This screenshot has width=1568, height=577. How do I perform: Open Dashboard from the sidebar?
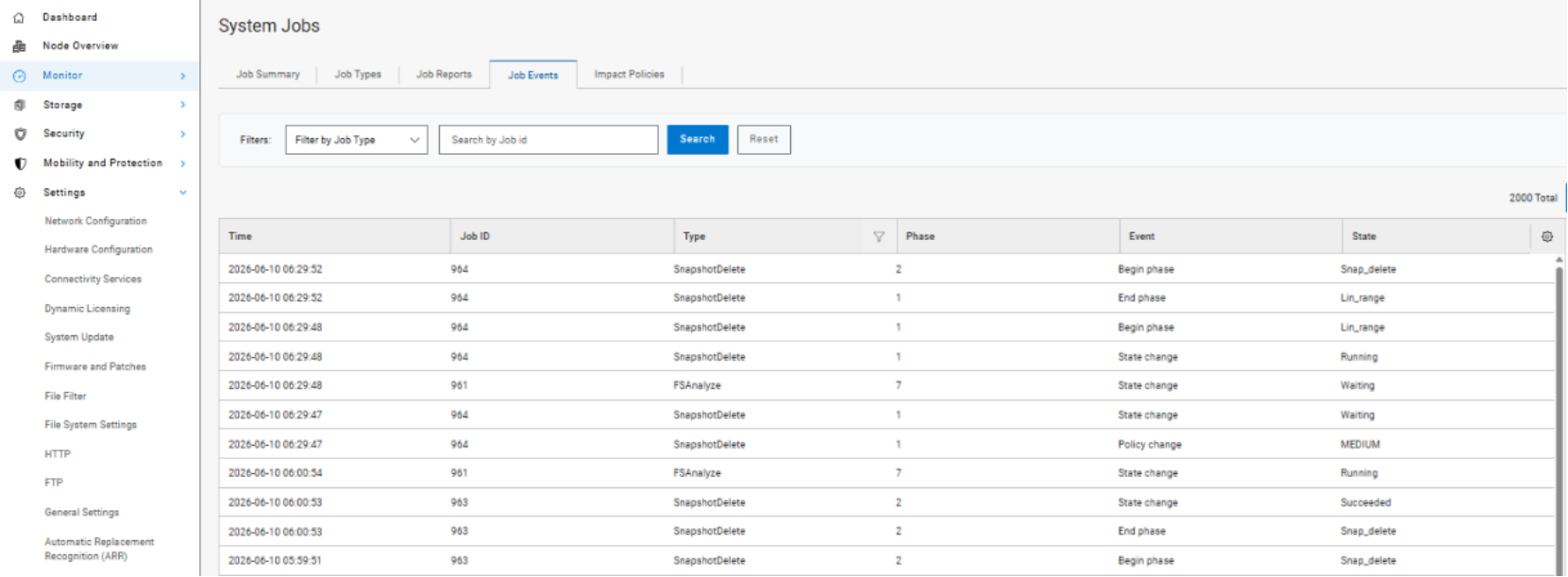coord(70,17)
